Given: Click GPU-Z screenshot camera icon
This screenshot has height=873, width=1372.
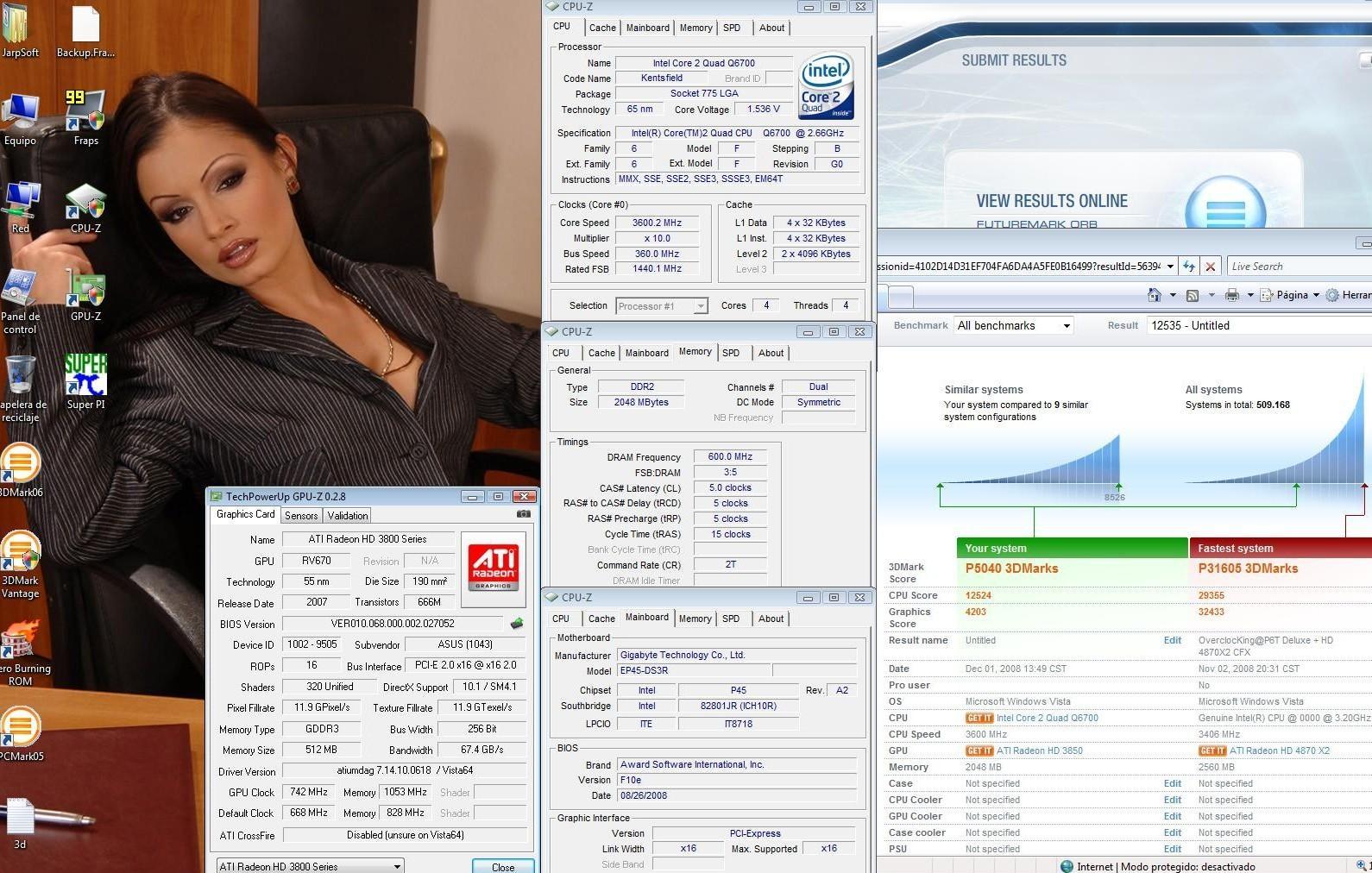Looking at the screenshot, I should click(523, 514).
